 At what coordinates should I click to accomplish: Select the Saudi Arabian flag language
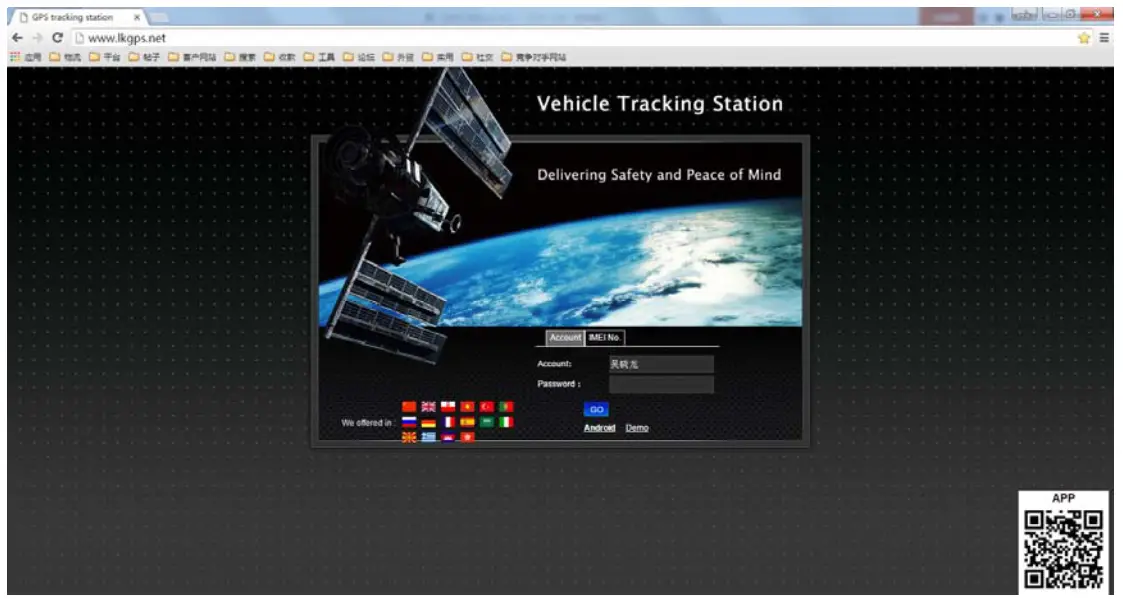coord(487,423)
